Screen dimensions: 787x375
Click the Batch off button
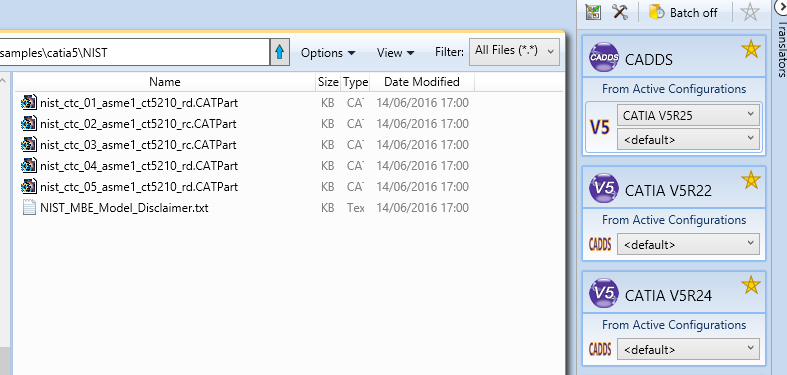pos(684,12)
